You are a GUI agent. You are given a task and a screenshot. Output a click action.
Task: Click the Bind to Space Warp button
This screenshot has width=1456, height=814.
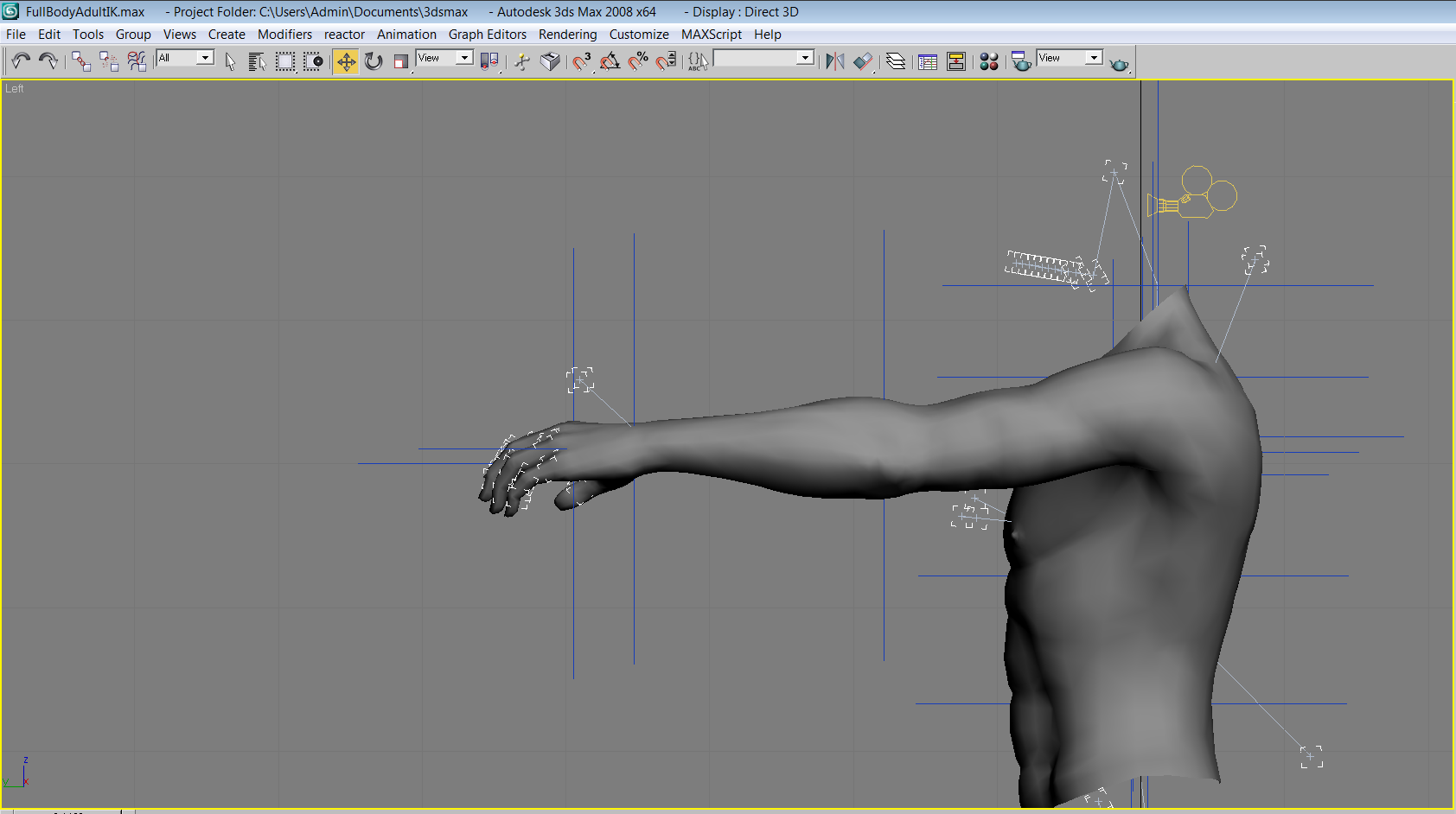click(x=137, y=60)
